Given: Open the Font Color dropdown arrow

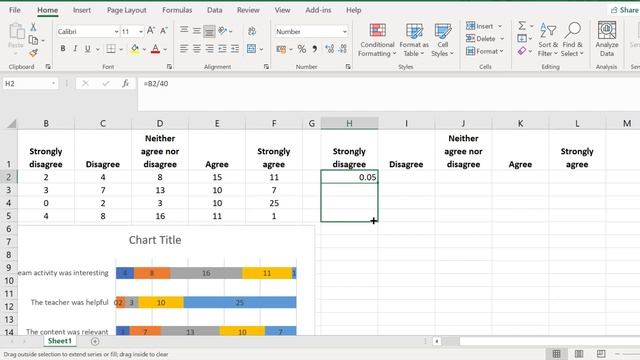Looking at the screenshot, I should 165,49.
